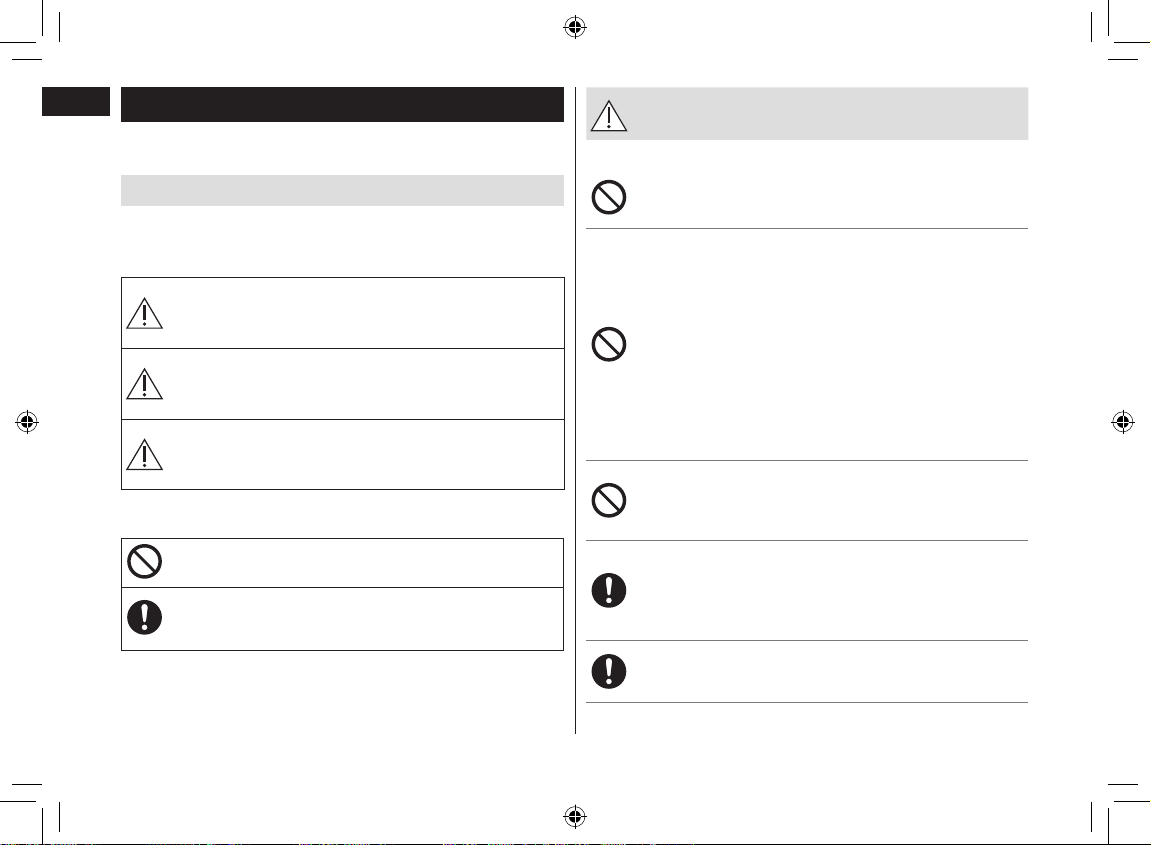
Task: Click the upper black exclamation circle in the right column
Action: [x=609, y=590]
